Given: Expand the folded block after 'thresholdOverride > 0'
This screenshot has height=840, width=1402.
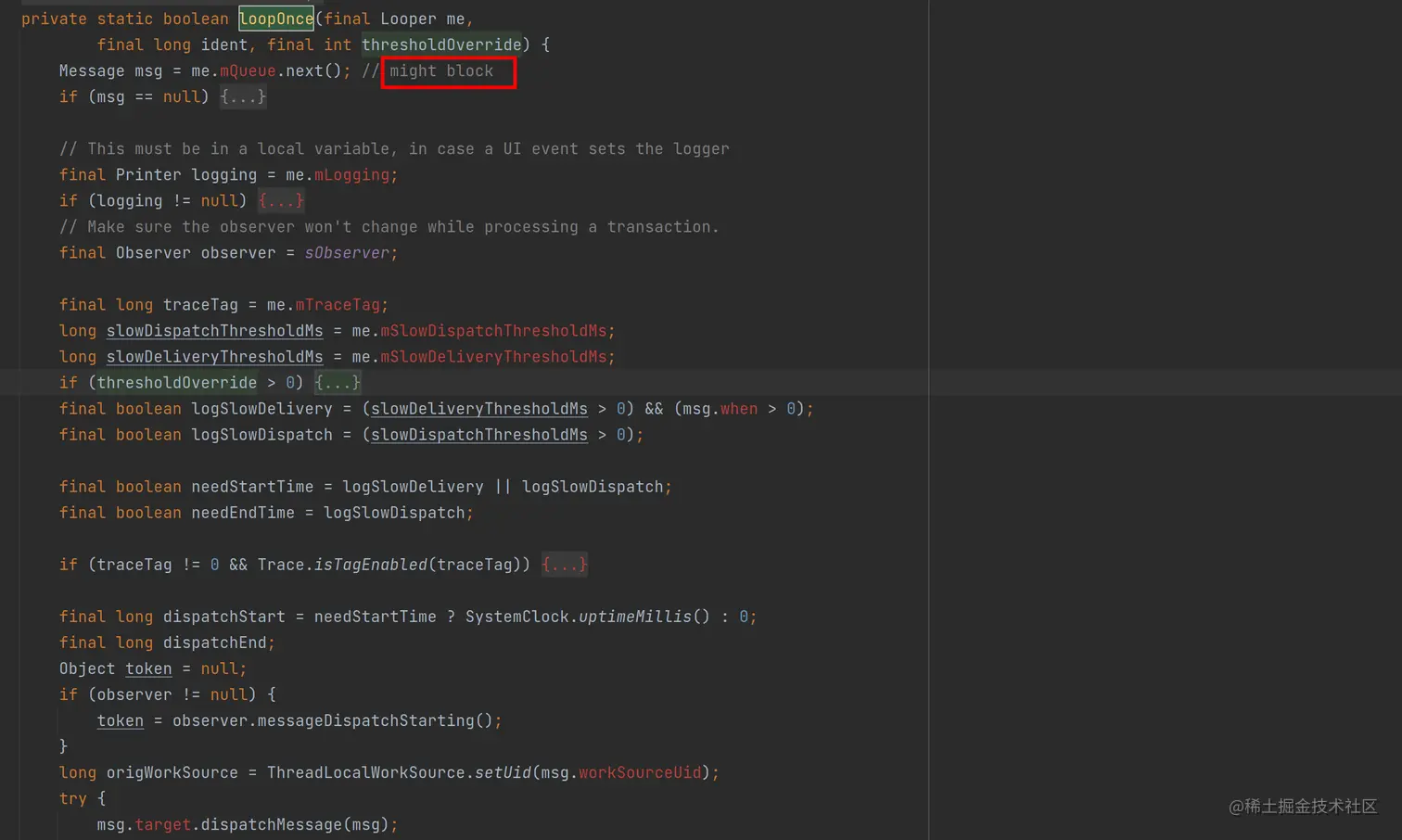Looking at the screenshot, I should point(338,382).
